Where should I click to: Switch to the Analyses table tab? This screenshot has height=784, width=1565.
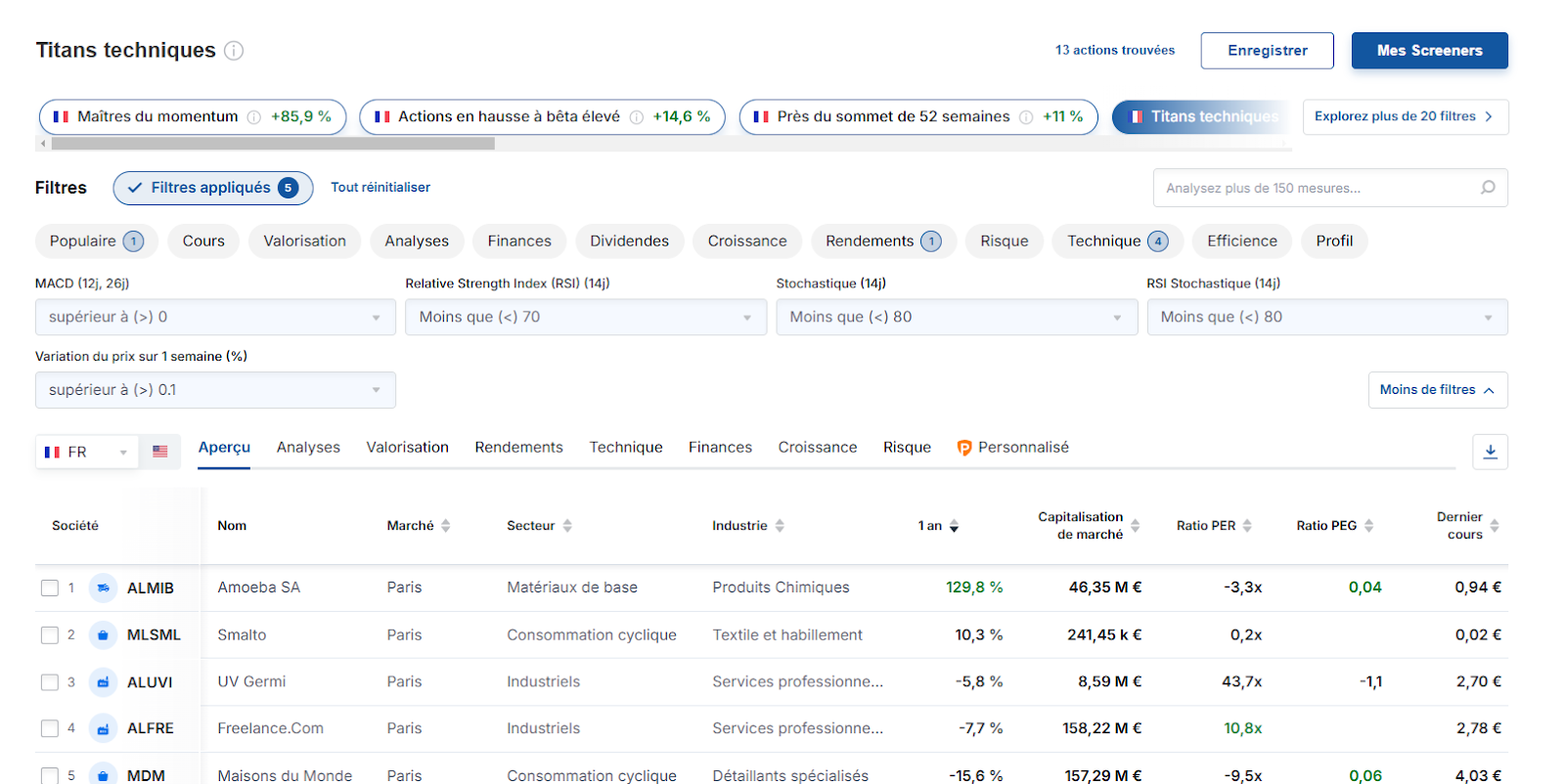pyautogui.click(x=308, y=448)
